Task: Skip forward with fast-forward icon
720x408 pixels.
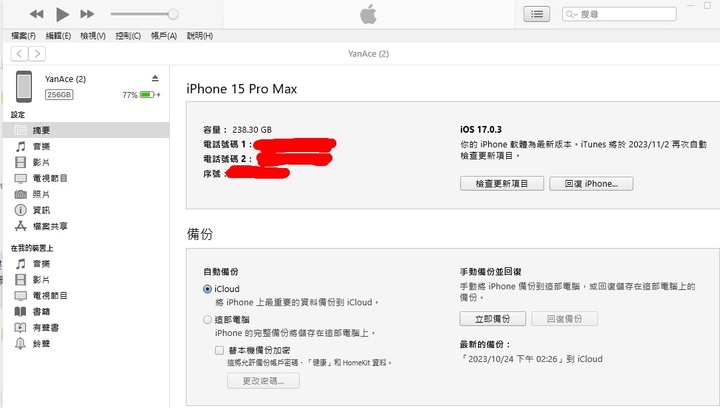Action: [x=87, y=14]
